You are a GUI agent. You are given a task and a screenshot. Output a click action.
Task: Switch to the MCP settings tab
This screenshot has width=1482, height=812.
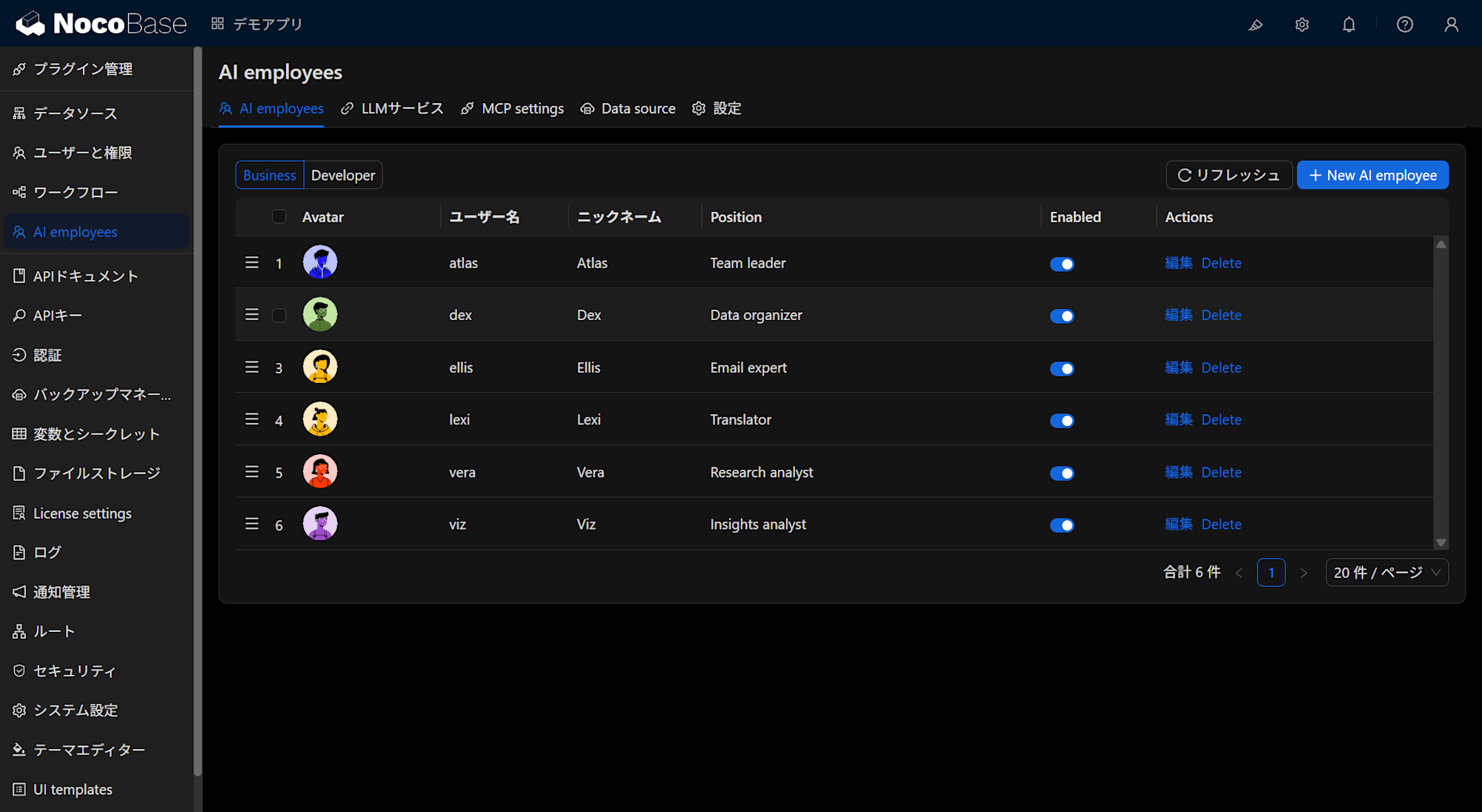click(512, 108)
